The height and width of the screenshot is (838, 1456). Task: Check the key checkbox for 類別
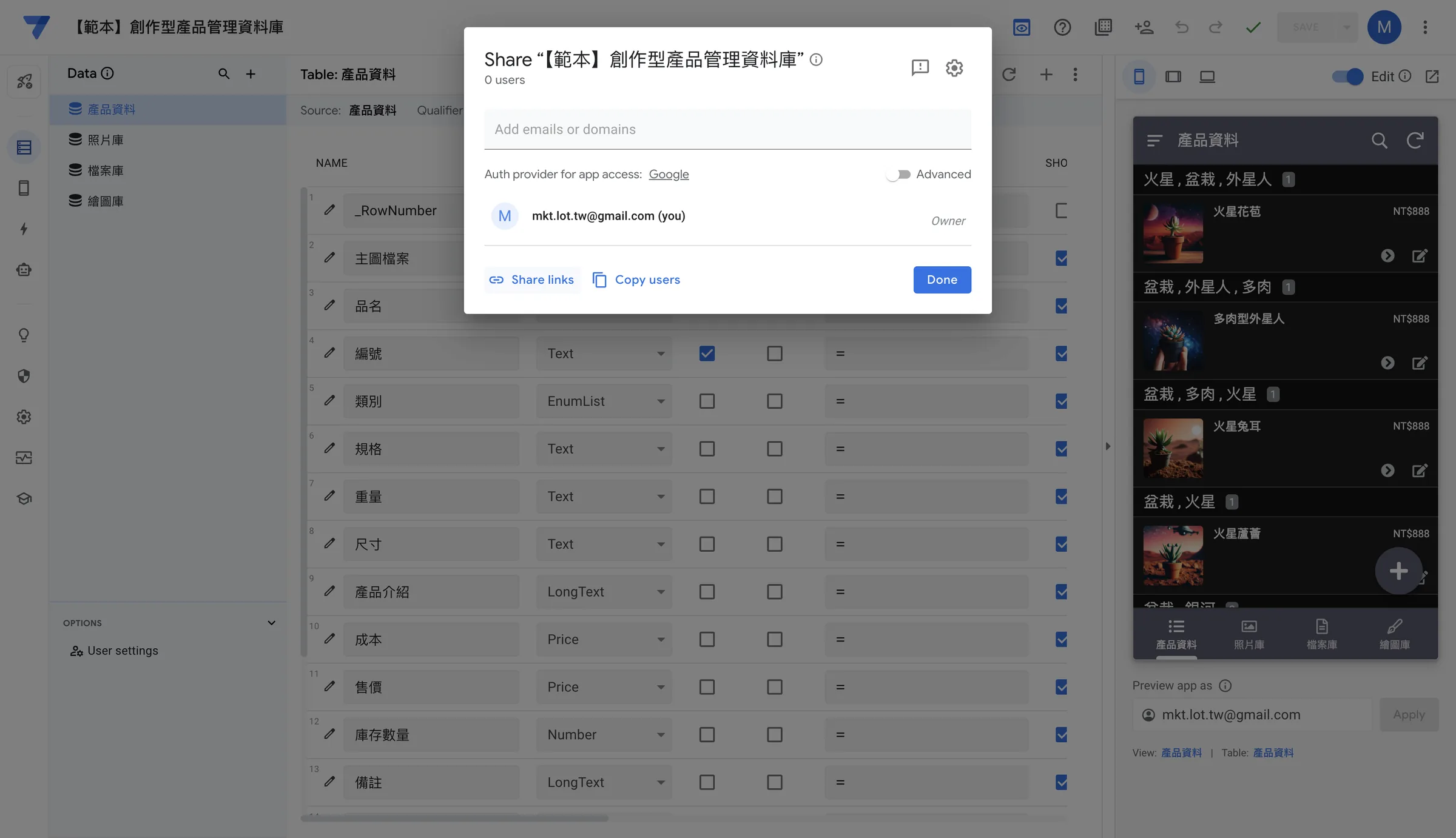click(707, 401)
